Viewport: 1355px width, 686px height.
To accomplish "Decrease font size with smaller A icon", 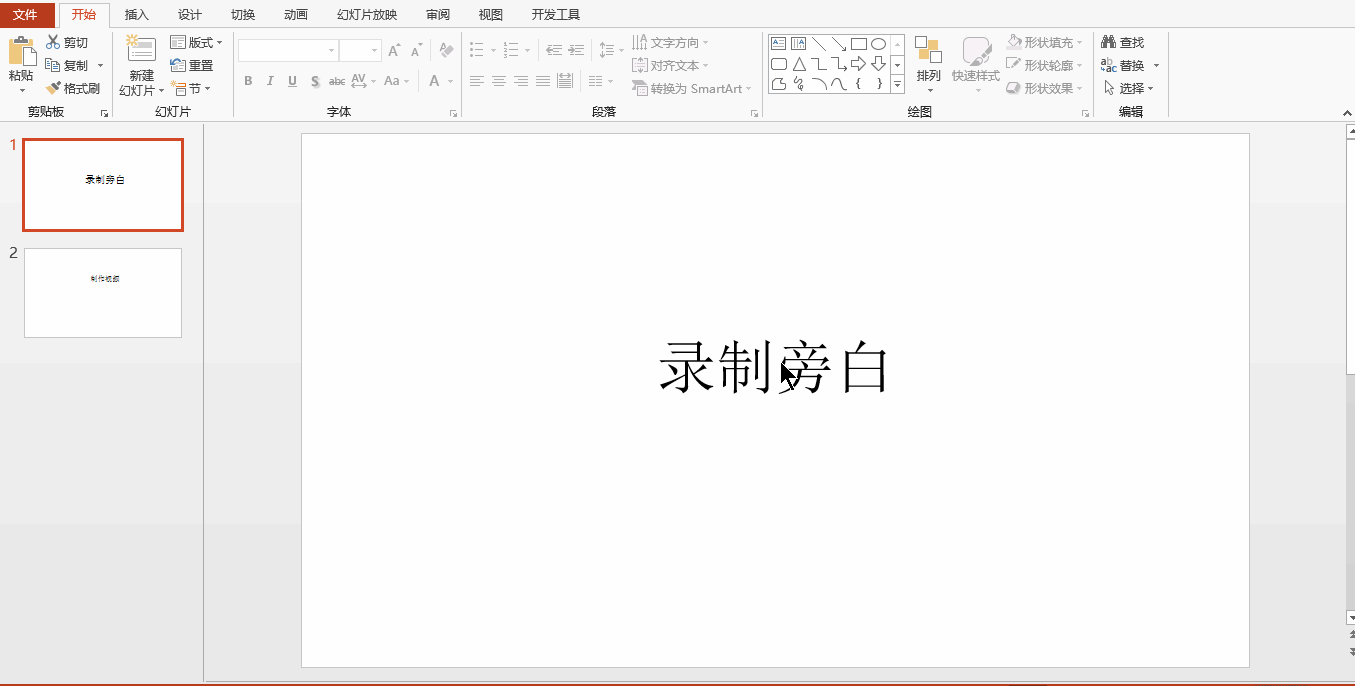I will click(x=416, y=50).
